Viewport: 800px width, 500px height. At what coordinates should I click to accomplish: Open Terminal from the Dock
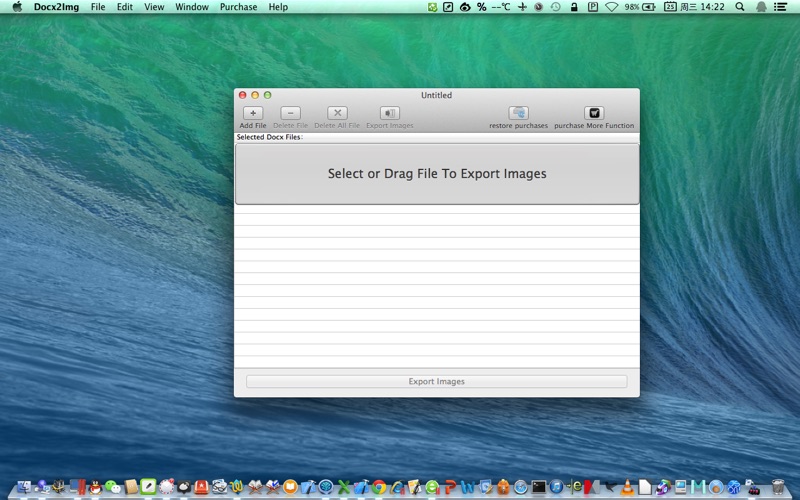coord(539,486)
